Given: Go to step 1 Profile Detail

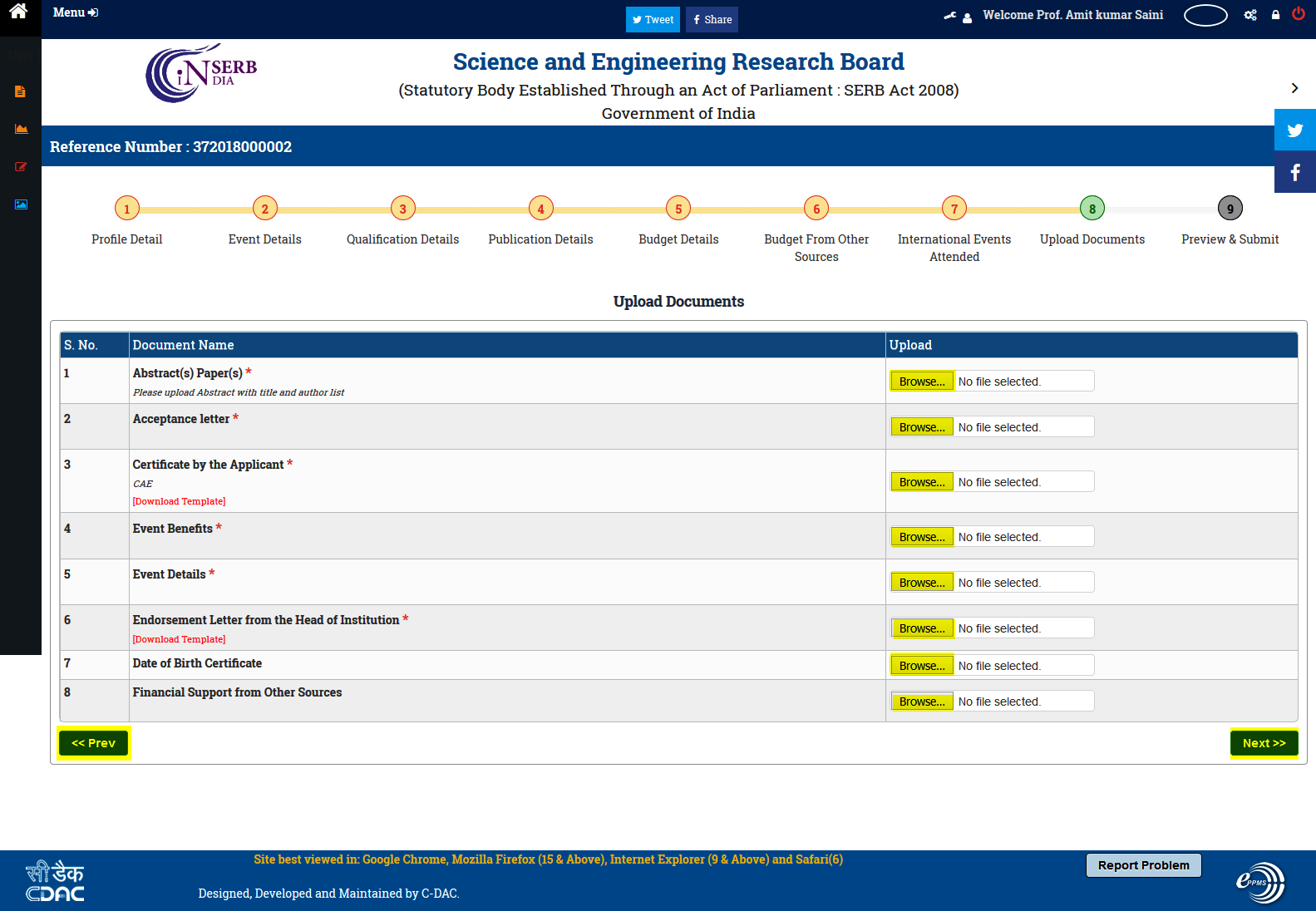Looking at the screenshot, I should (x=126, y=209).
